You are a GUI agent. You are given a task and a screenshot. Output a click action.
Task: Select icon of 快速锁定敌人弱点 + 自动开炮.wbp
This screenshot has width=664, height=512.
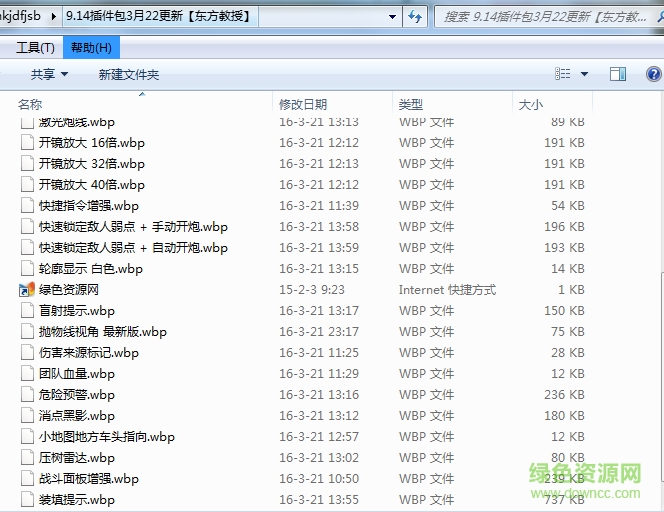click(x=28, y=247)
